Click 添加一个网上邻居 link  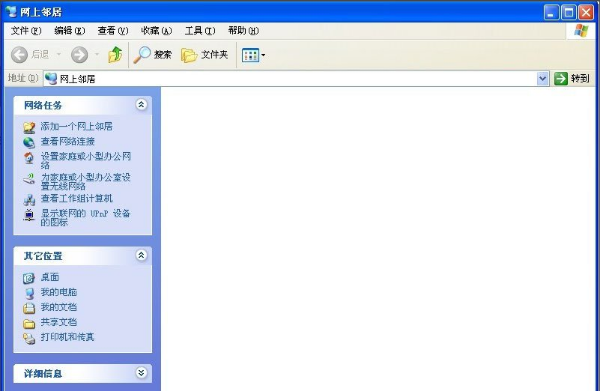coord(77,126)
